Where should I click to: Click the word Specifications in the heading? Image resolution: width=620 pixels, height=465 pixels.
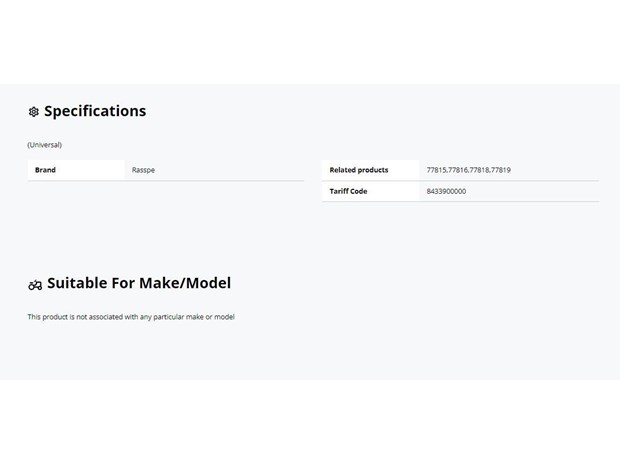pyautogui.click(x=95, y=111)
